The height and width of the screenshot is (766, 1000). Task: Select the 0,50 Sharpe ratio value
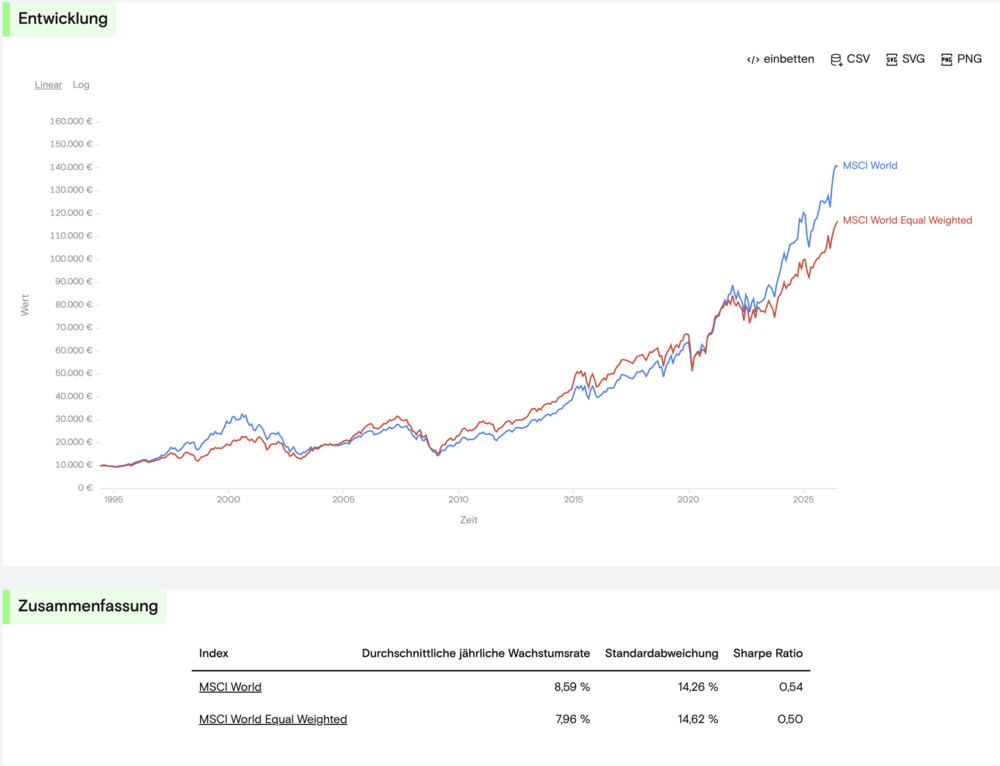[x=790, y=719]
